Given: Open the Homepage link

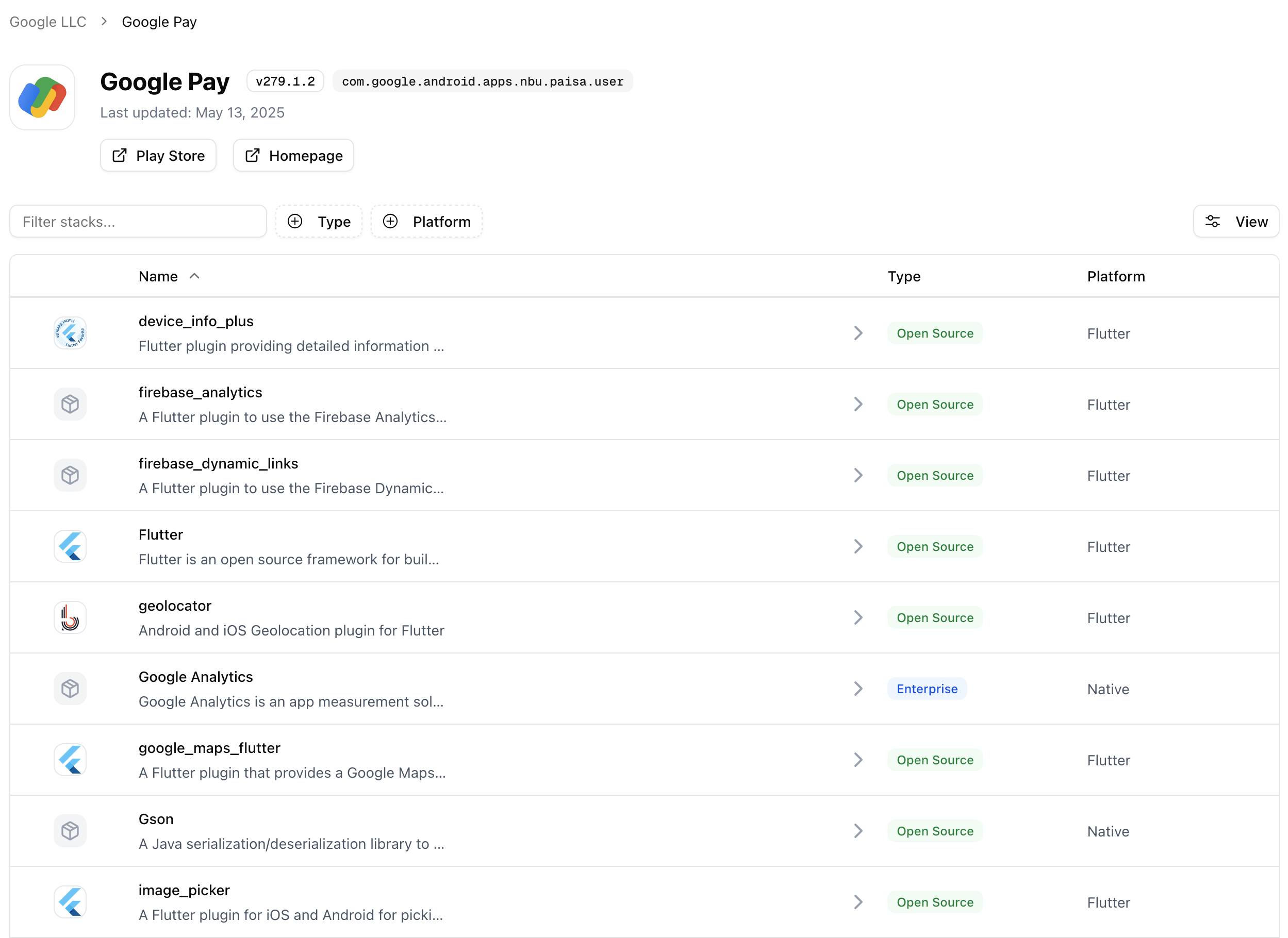Looking at the screenshot, I should (x=293, y=155).
